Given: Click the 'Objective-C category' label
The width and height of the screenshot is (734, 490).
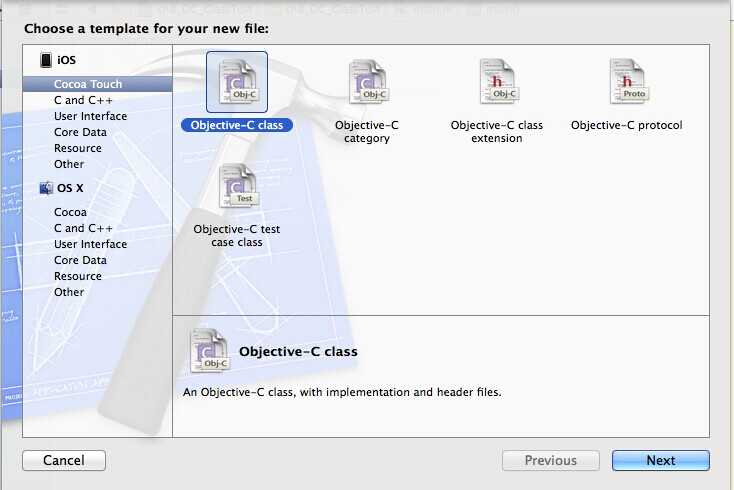Looking at the screenshot, I should (367, 132).
